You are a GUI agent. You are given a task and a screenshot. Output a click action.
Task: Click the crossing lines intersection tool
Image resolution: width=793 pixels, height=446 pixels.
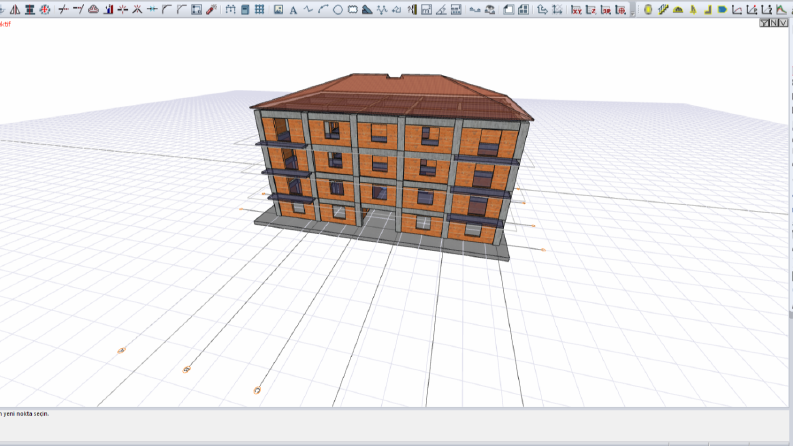pos(138,9)
